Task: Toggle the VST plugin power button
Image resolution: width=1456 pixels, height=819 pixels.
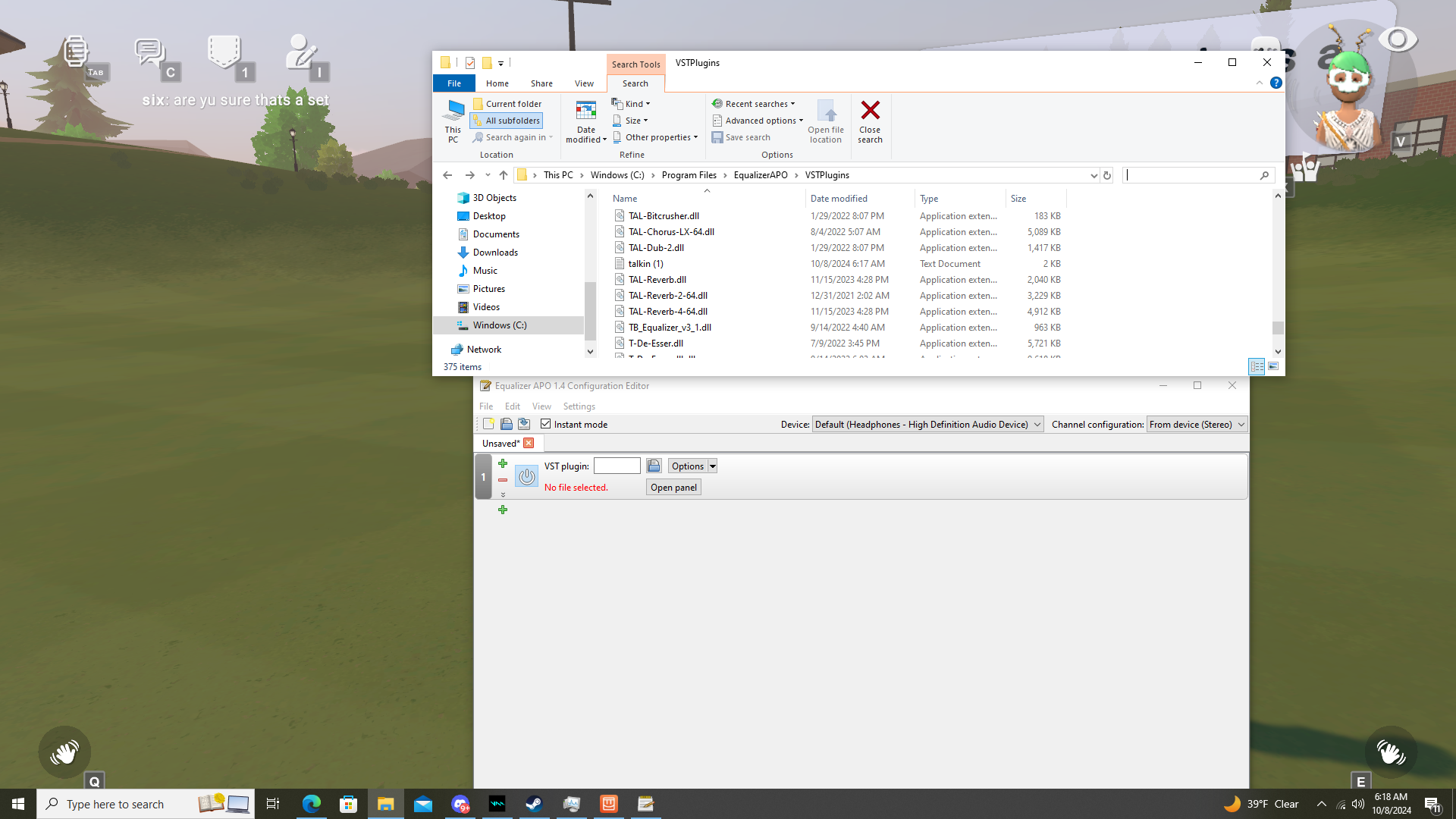Action: (x=526, y=476)
